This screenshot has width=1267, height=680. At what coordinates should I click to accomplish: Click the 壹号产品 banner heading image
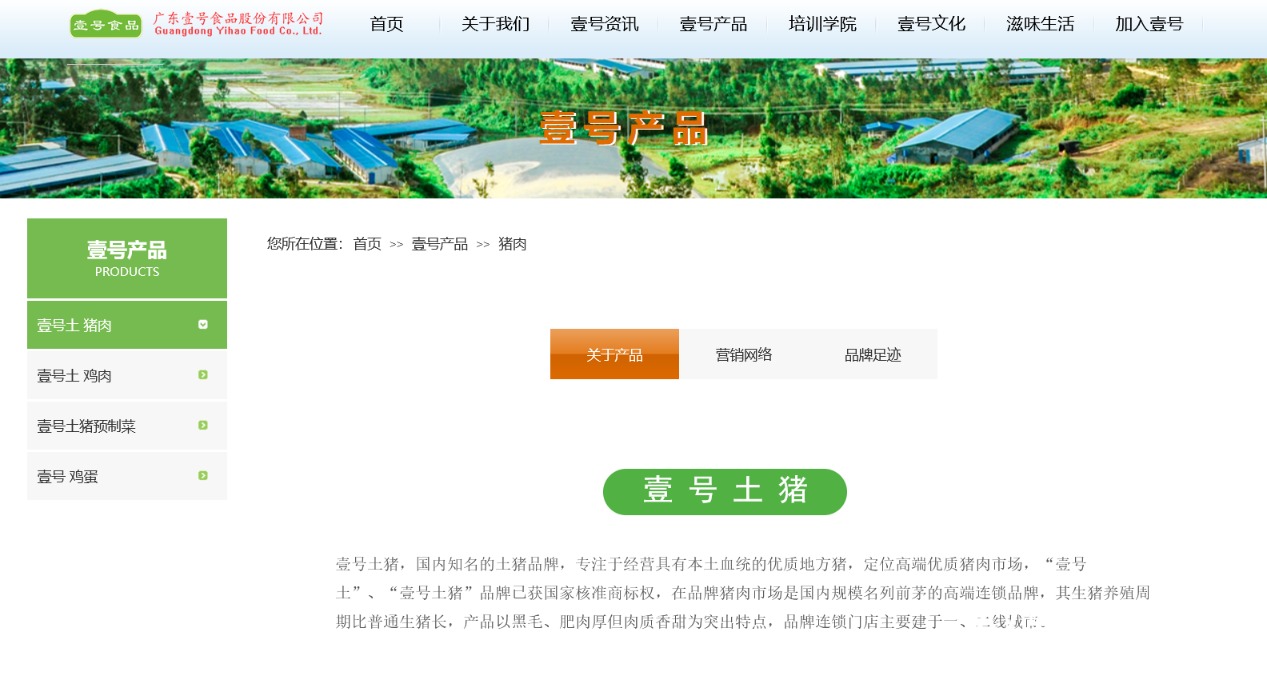click(x=624, y=127)
